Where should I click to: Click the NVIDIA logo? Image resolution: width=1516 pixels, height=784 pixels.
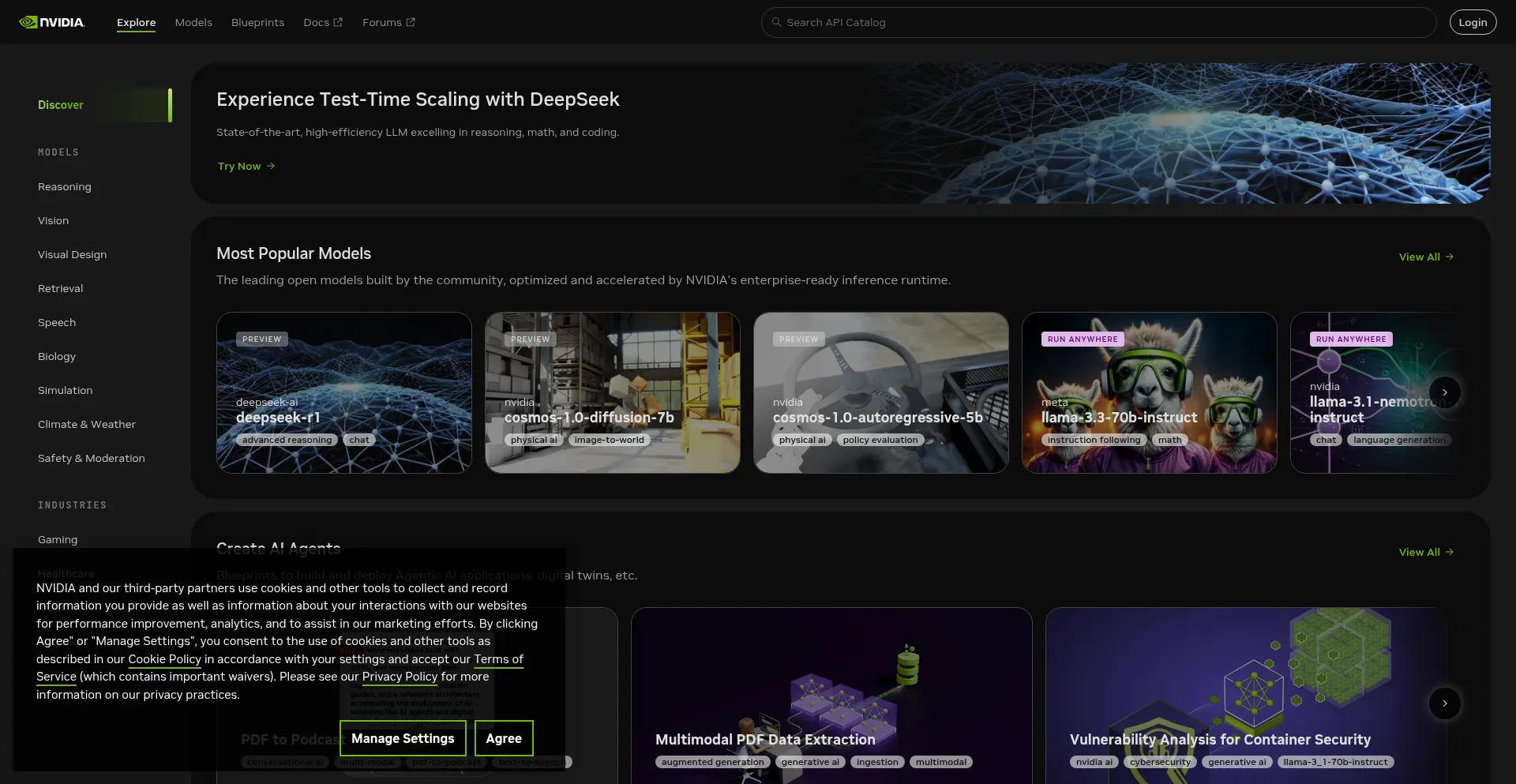point(52,22)
